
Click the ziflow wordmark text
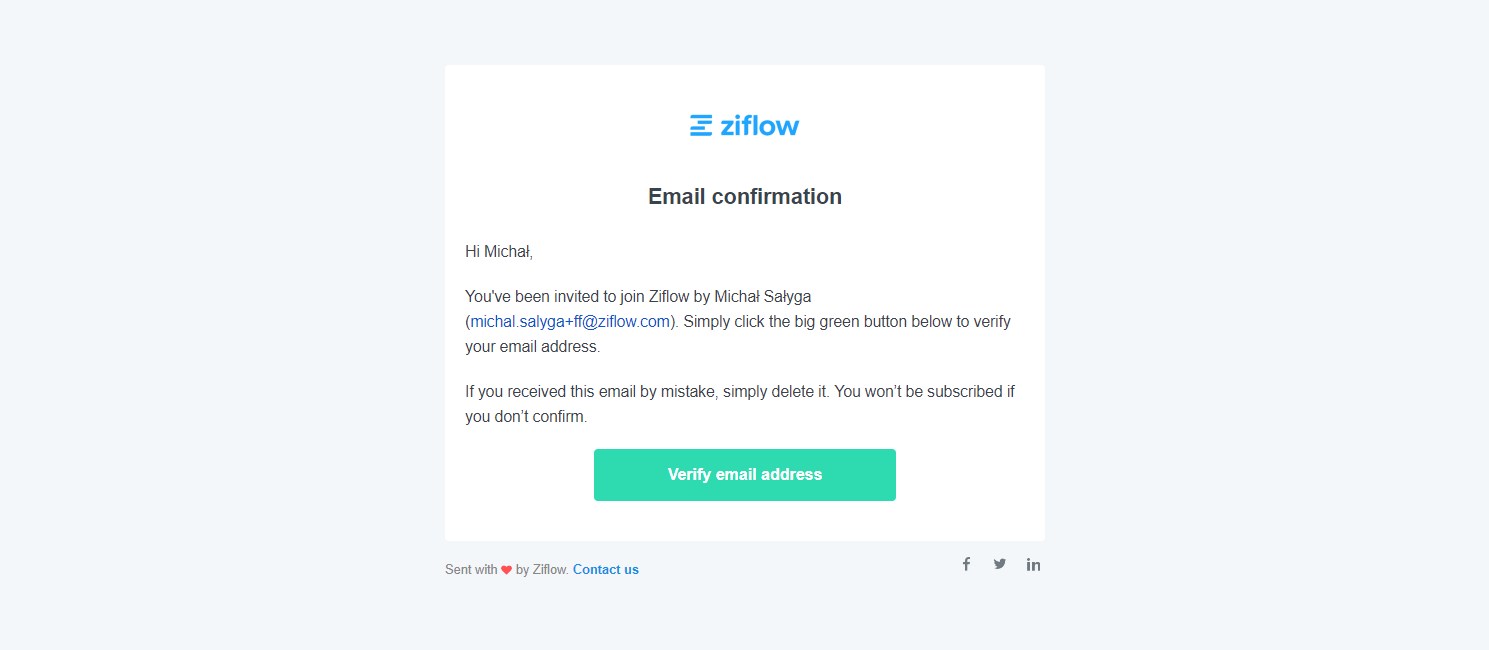pos(759,125)
